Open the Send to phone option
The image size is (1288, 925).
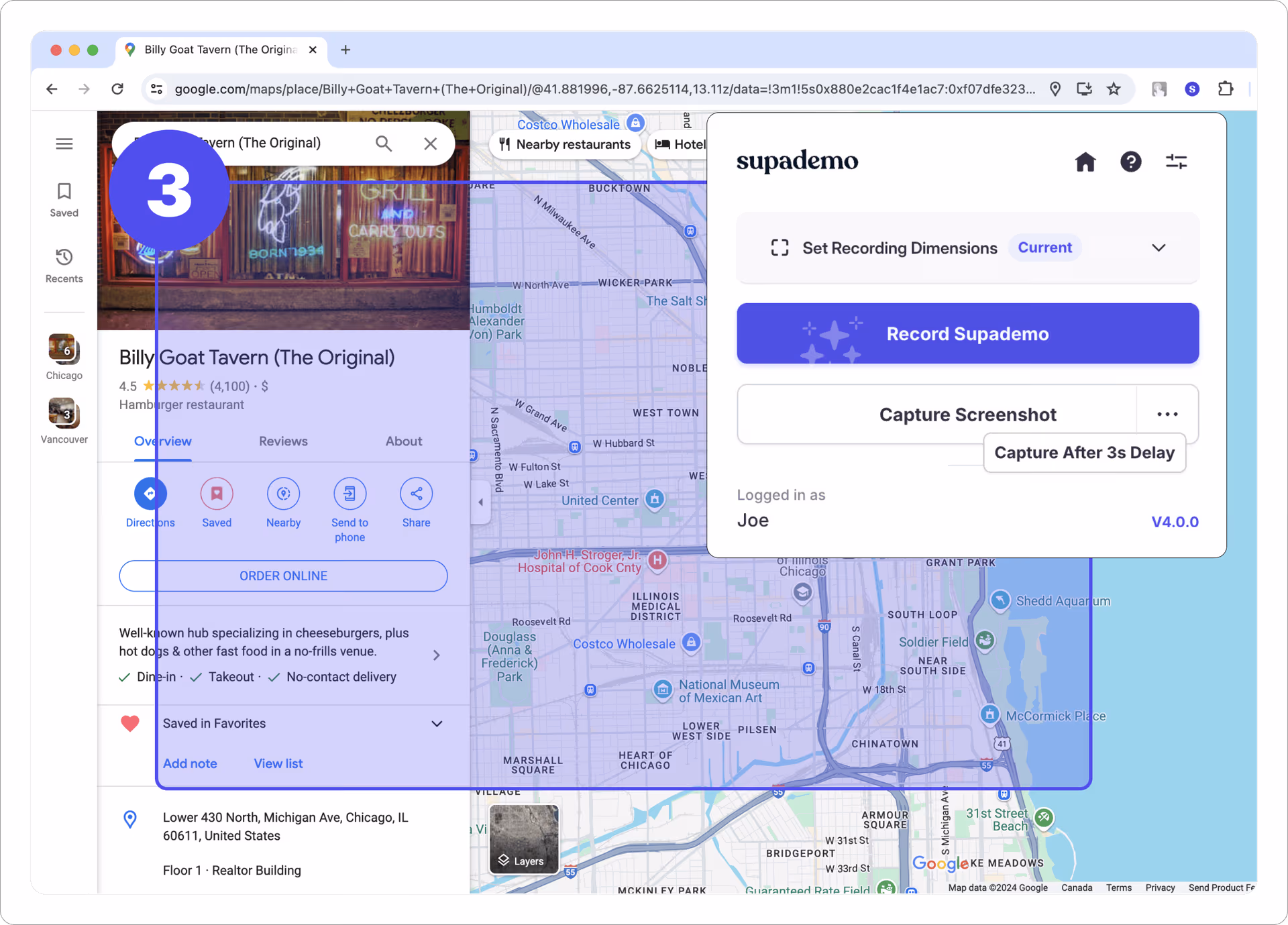coord(350,493)
